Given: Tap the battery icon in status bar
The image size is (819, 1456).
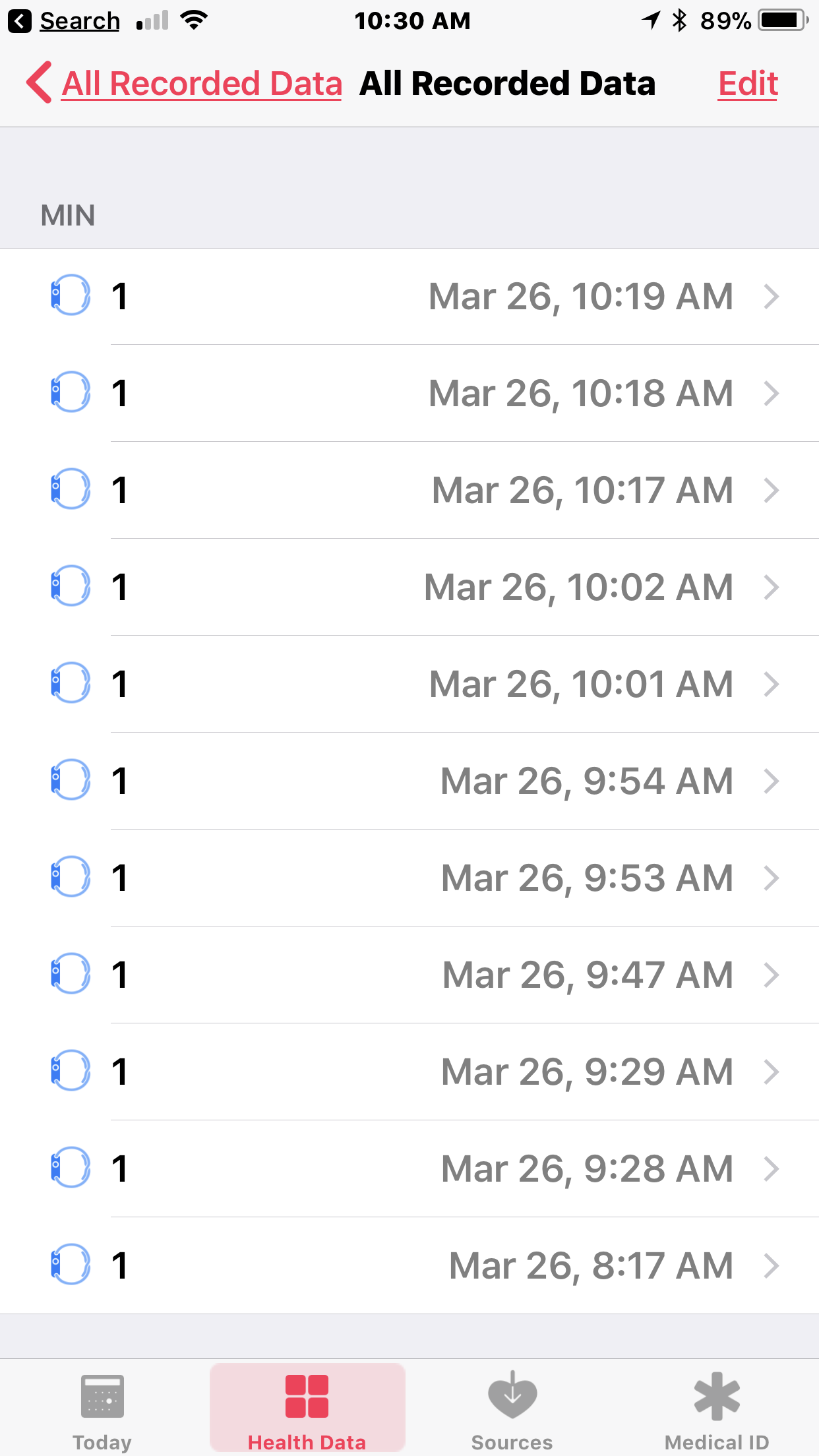Looking at the screenshot, I should [783, 21].
